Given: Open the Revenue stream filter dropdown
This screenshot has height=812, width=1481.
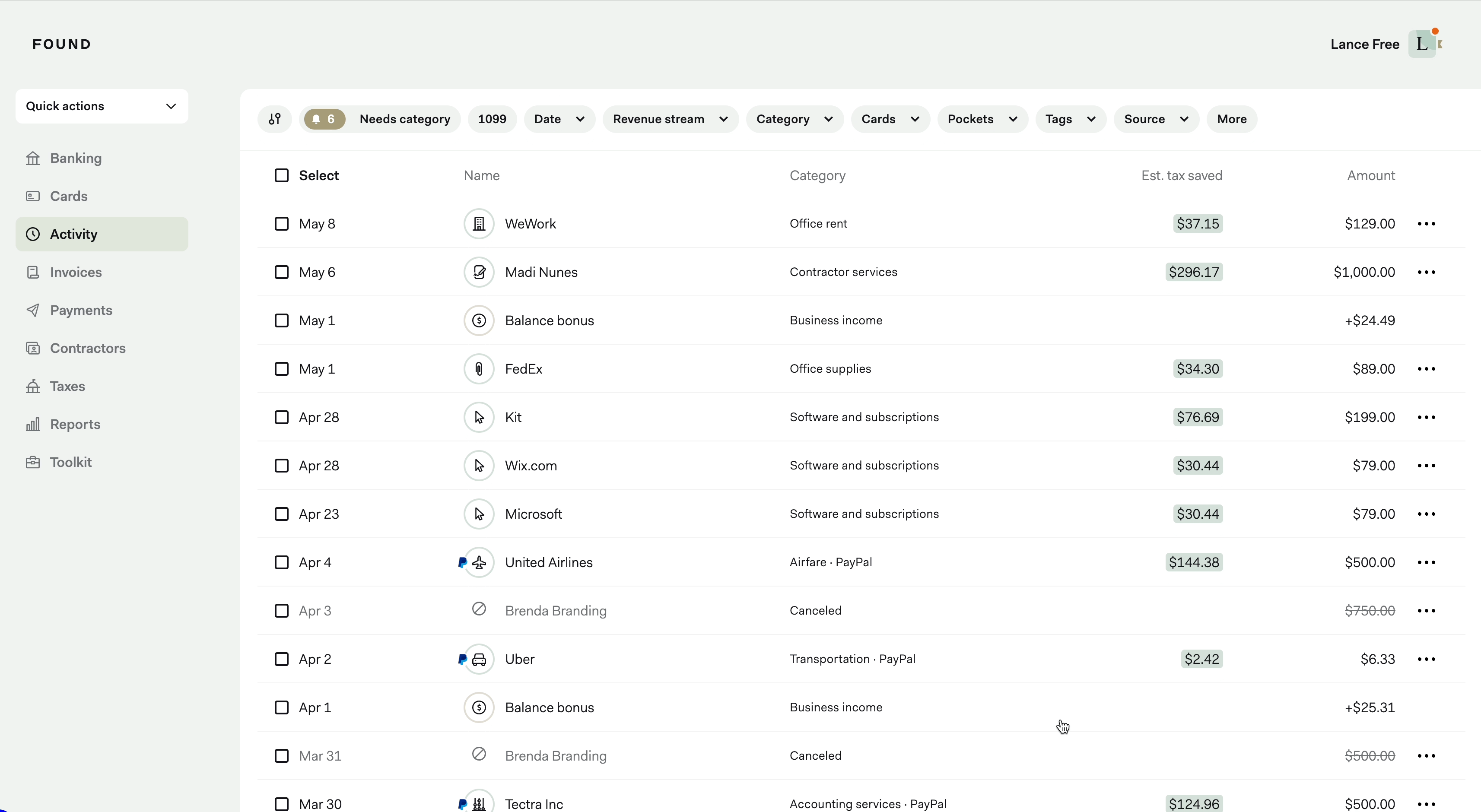Looking at the screenshot, I should tap(670, 119).
